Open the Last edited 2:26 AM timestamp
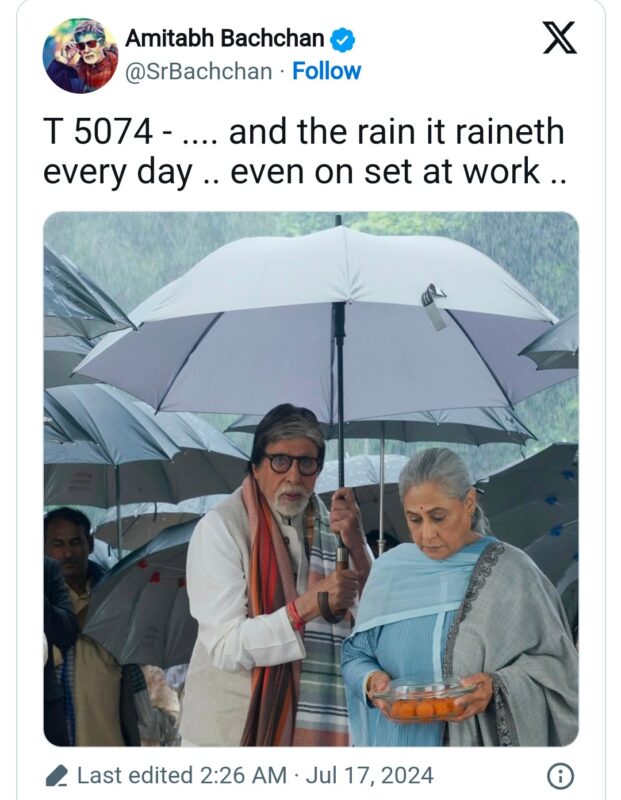Screen dimensions: 621x800 click(x=182, y=776)
